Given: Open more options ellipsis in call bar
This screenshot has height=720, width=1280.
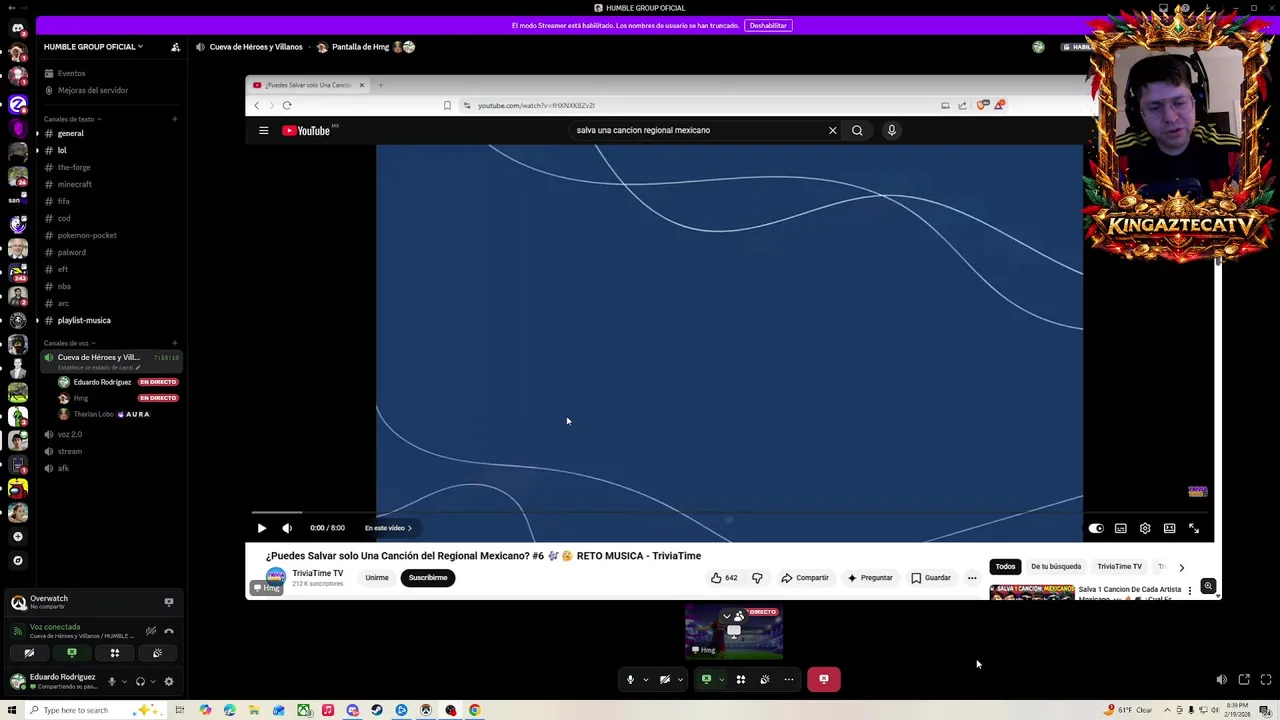Looking at the screenshot, I should (789, 679).
